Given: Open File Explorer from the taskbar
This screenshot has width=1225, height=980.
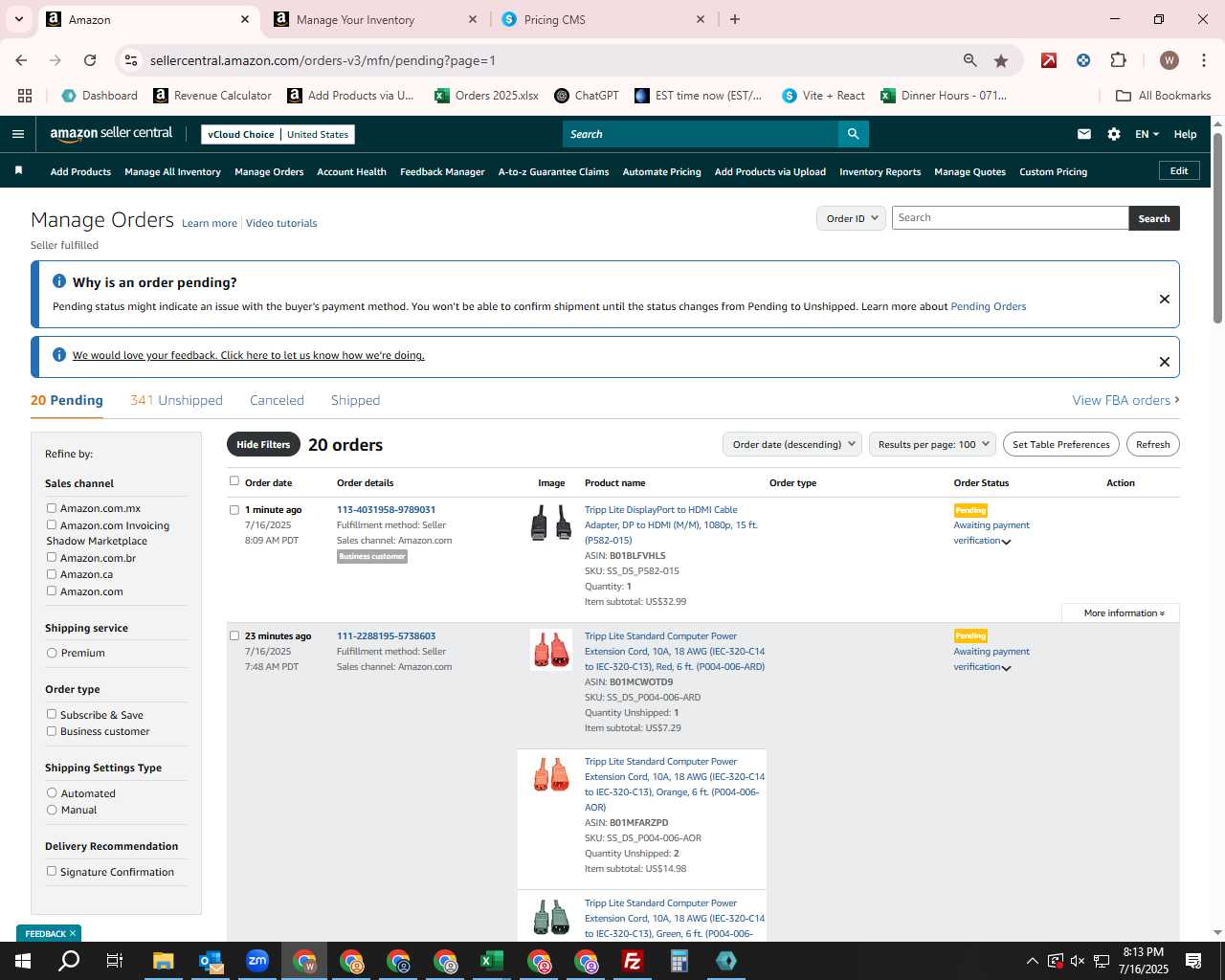Looking at the screenshot, I should tap(164, 961).
